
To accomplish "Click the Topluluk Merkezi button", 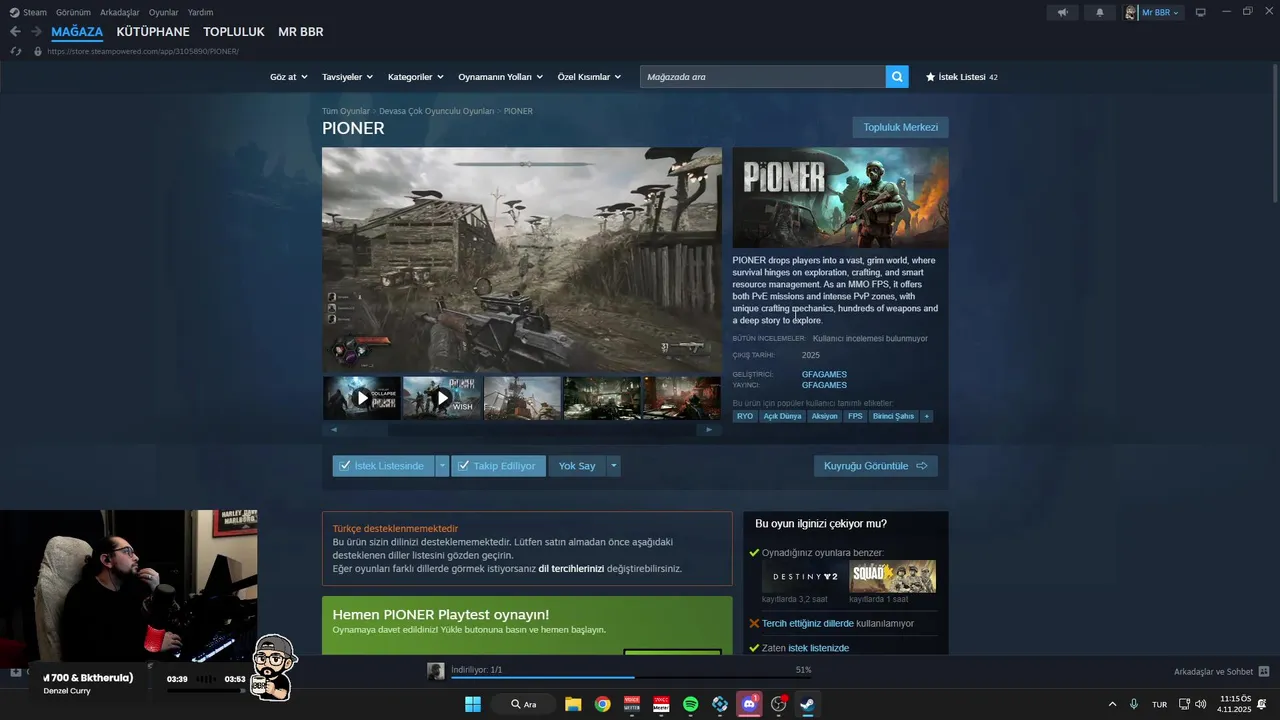I will point(900,127).
